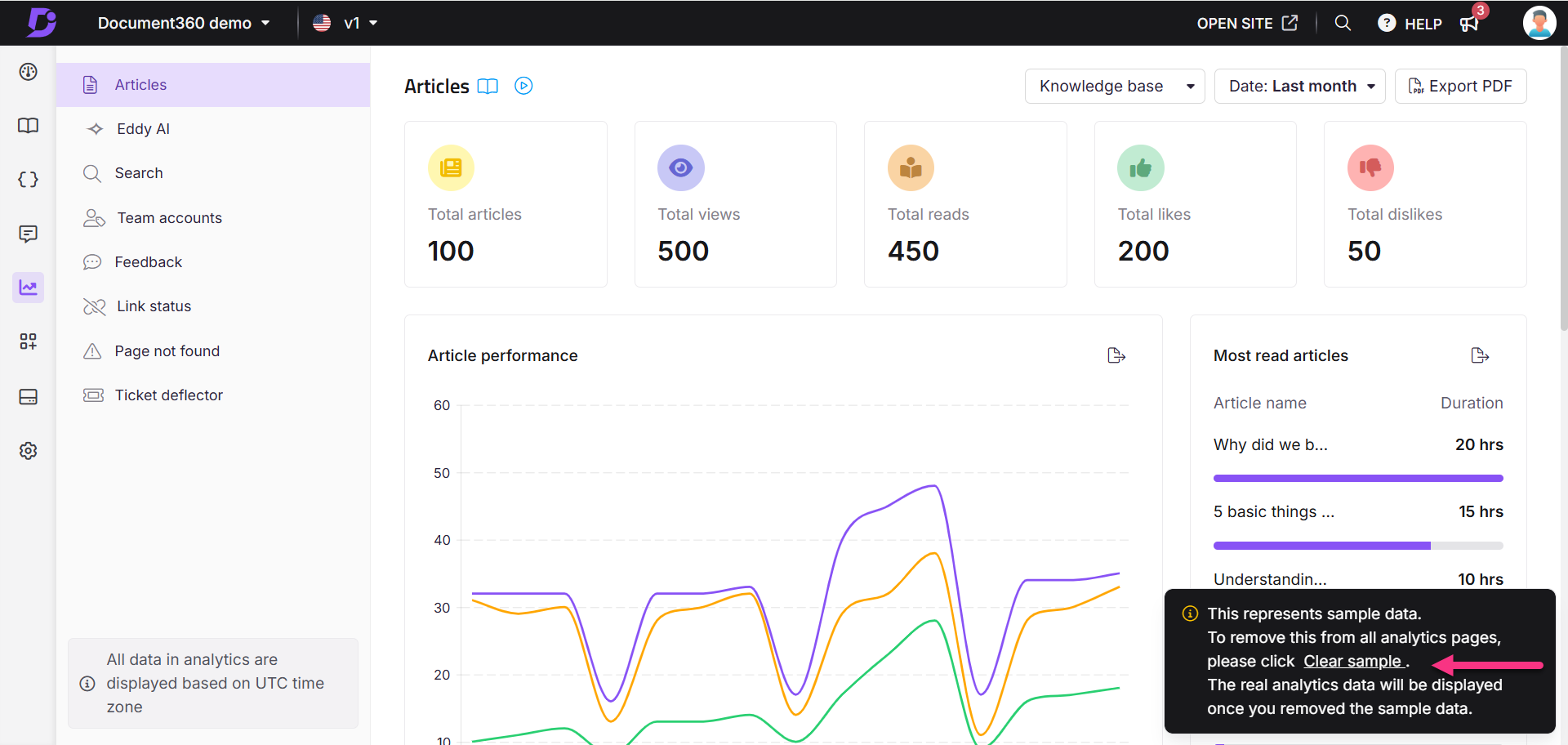Screen dimensions: 1568x745
Task: Open the v1 version dropdown
Action: pos(345,23)
